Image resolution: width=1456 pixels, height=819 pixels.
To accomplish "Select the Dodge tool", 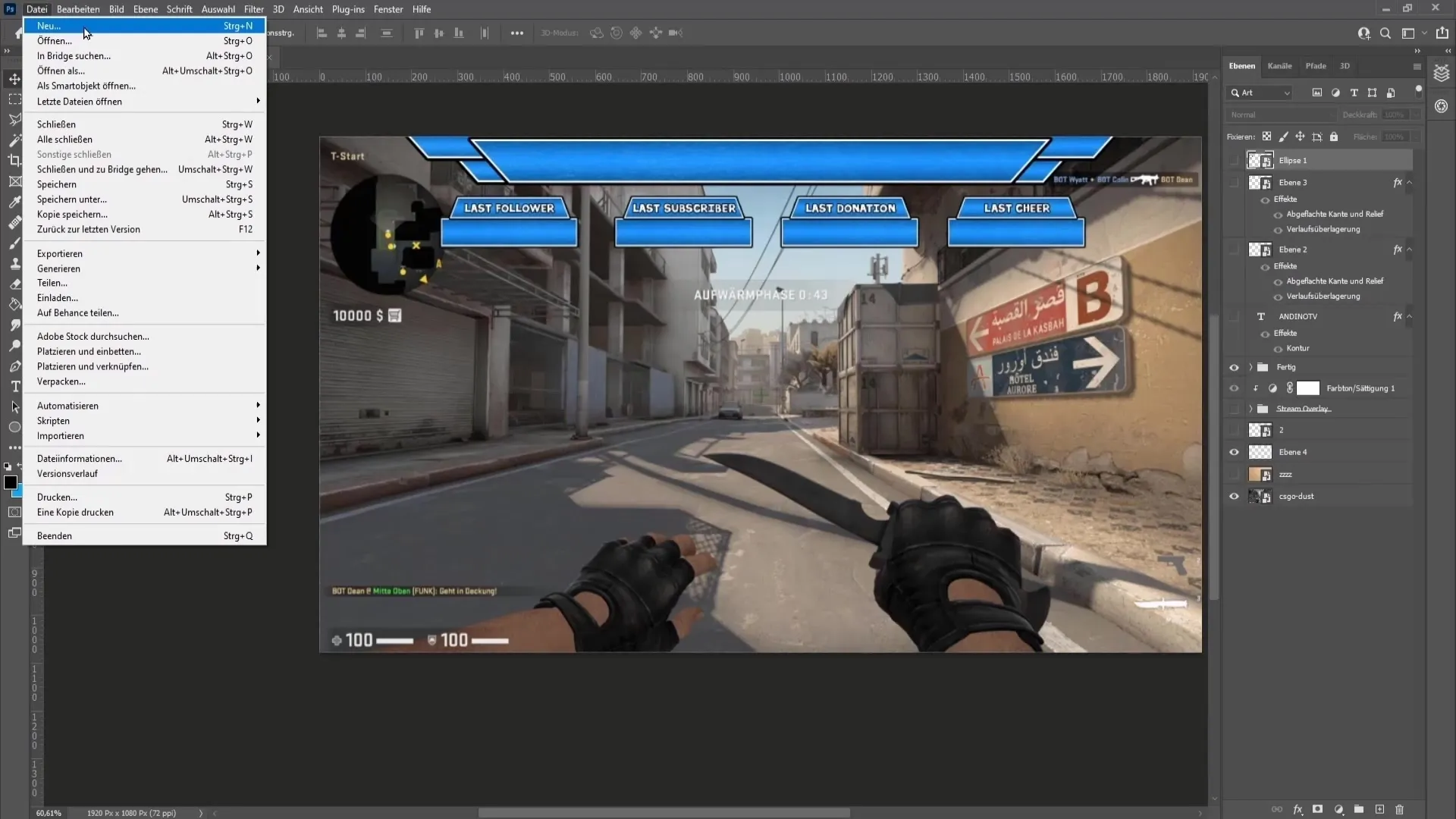I will [x=14, y=345].
